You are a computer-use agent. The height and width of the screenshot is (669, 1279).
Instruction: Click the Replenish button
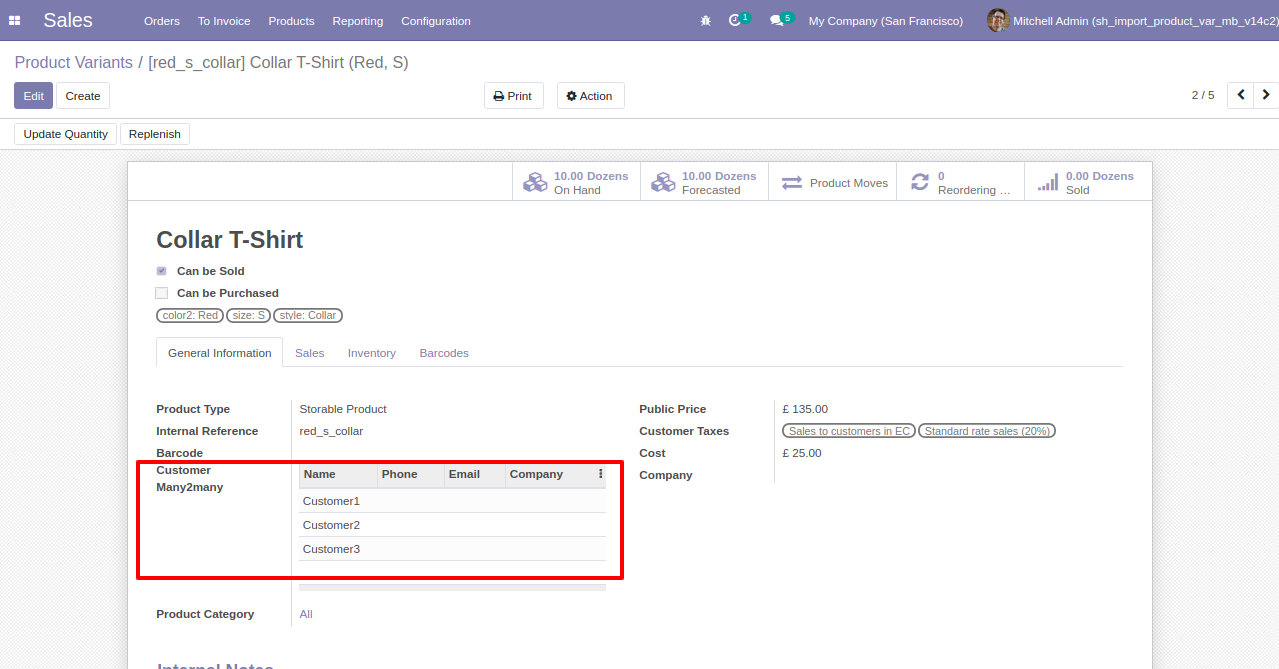(155, 134)
